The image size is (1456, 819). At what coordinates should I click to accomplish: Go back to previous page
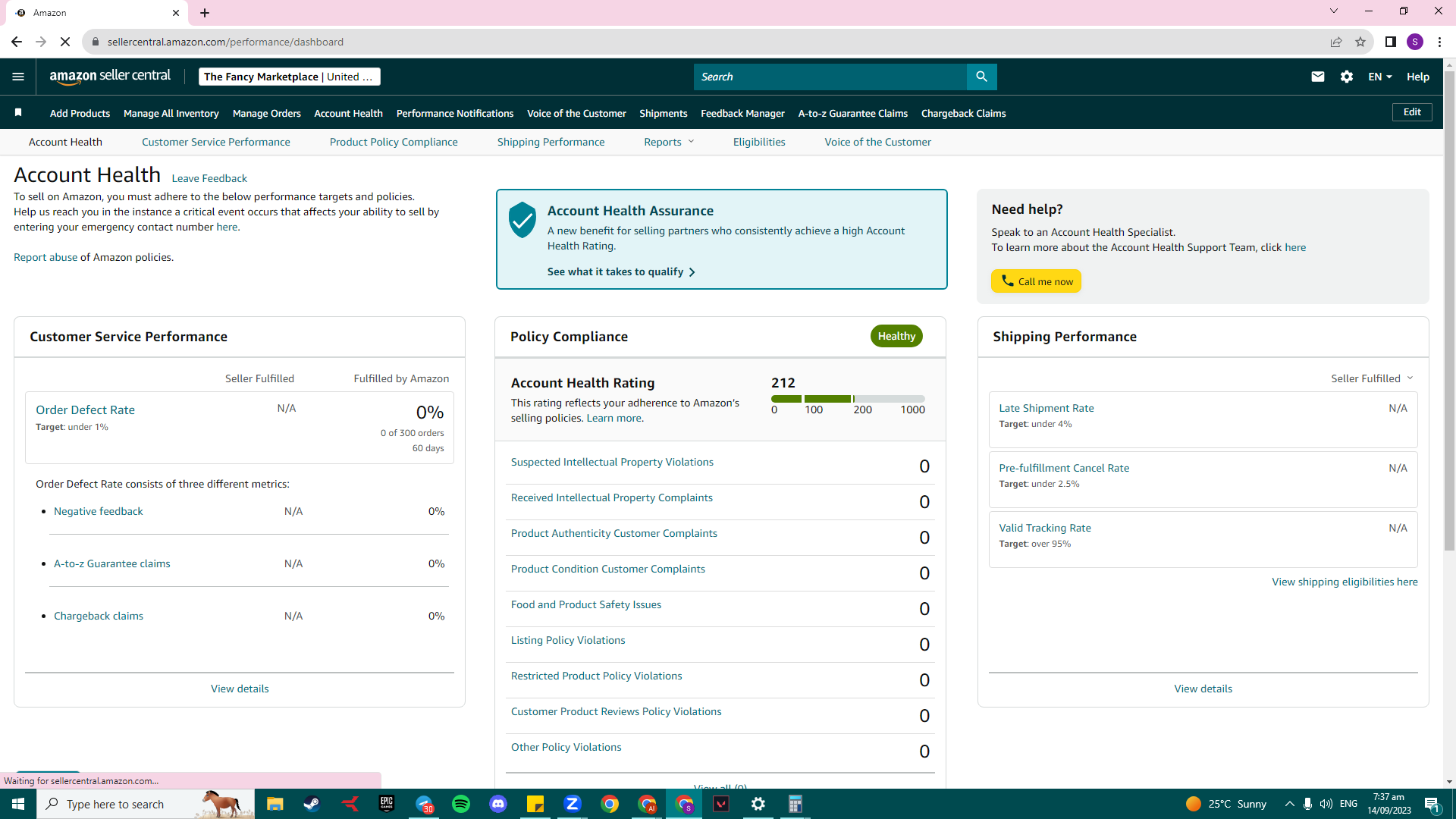point(17,42)
